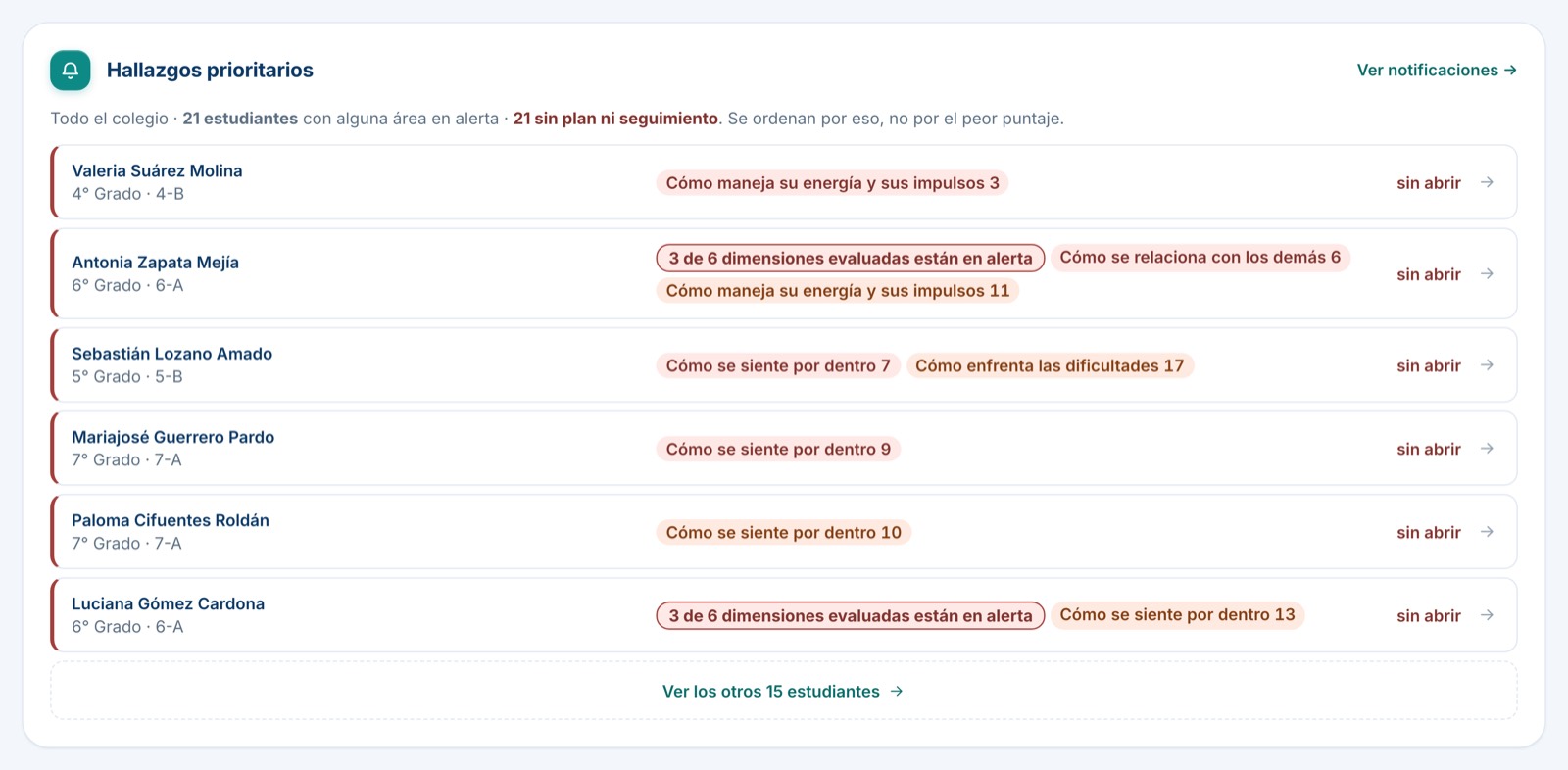Click 'Cómo se siente por dentro 7' tag
Viewport: 1568px width, 770px height.
coord(778,365)
